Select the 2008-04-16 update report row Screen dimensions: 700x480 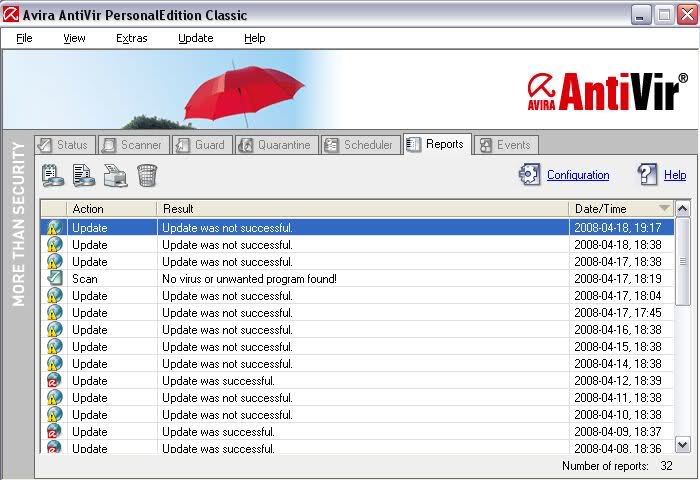click(x=360, y=330)
